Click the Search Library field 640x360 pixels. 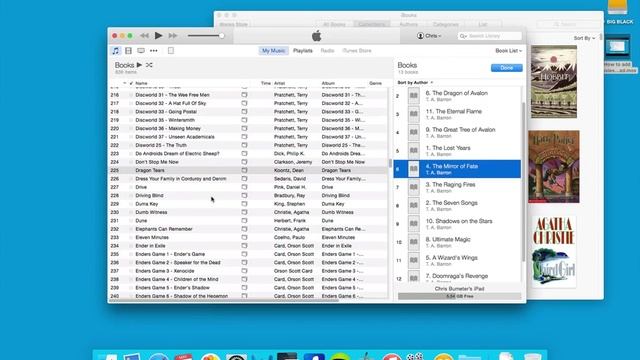click(x=490, y=36)
